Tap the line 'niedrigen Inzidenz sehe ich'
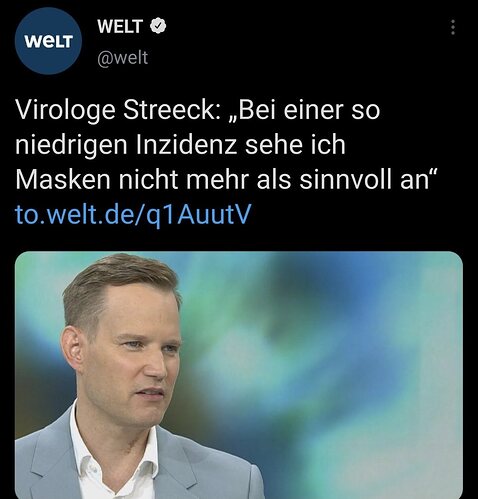 point(180,145)
